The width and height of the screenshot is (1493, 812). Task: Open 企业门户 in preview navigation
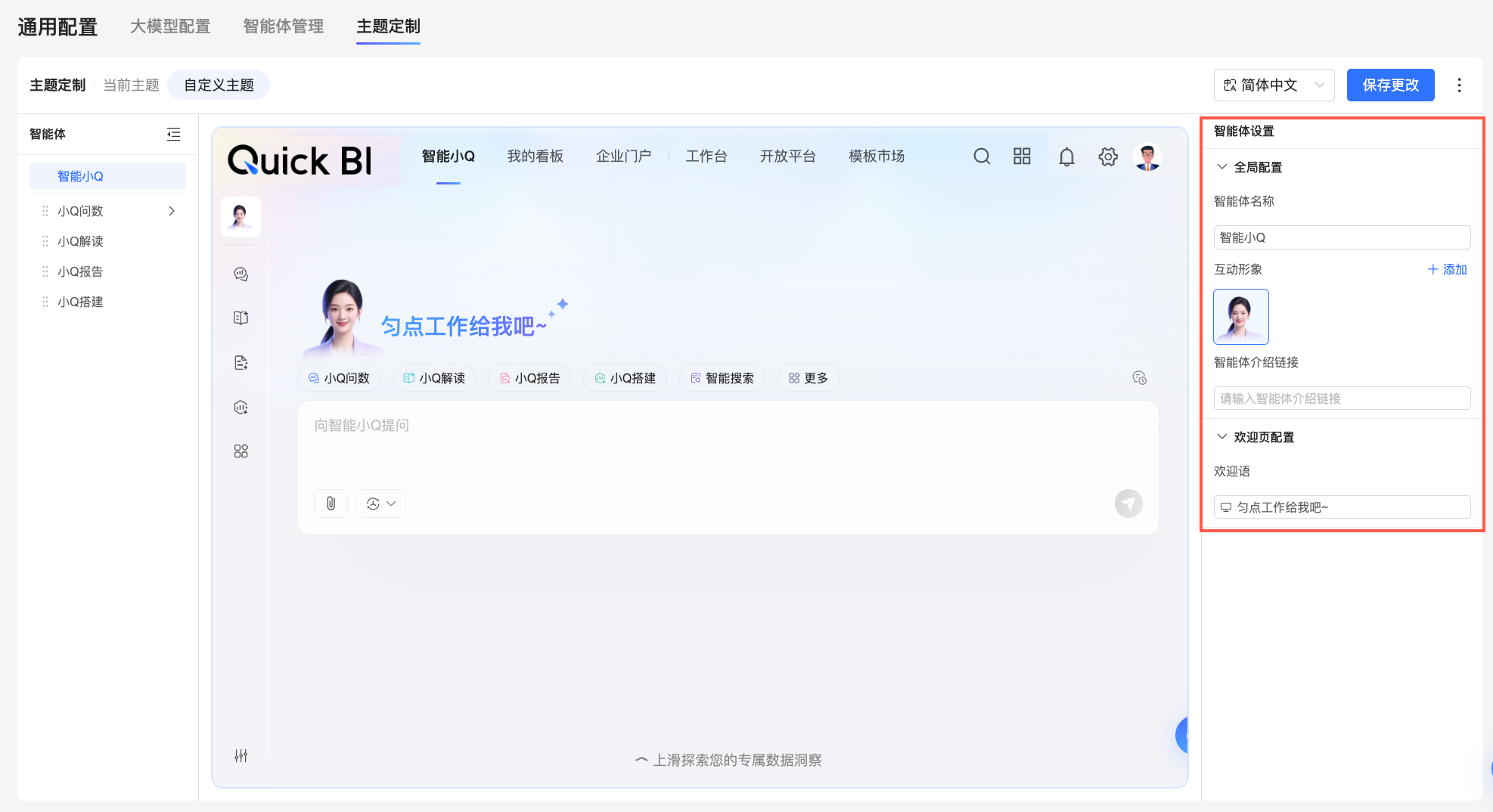point(624,157)
